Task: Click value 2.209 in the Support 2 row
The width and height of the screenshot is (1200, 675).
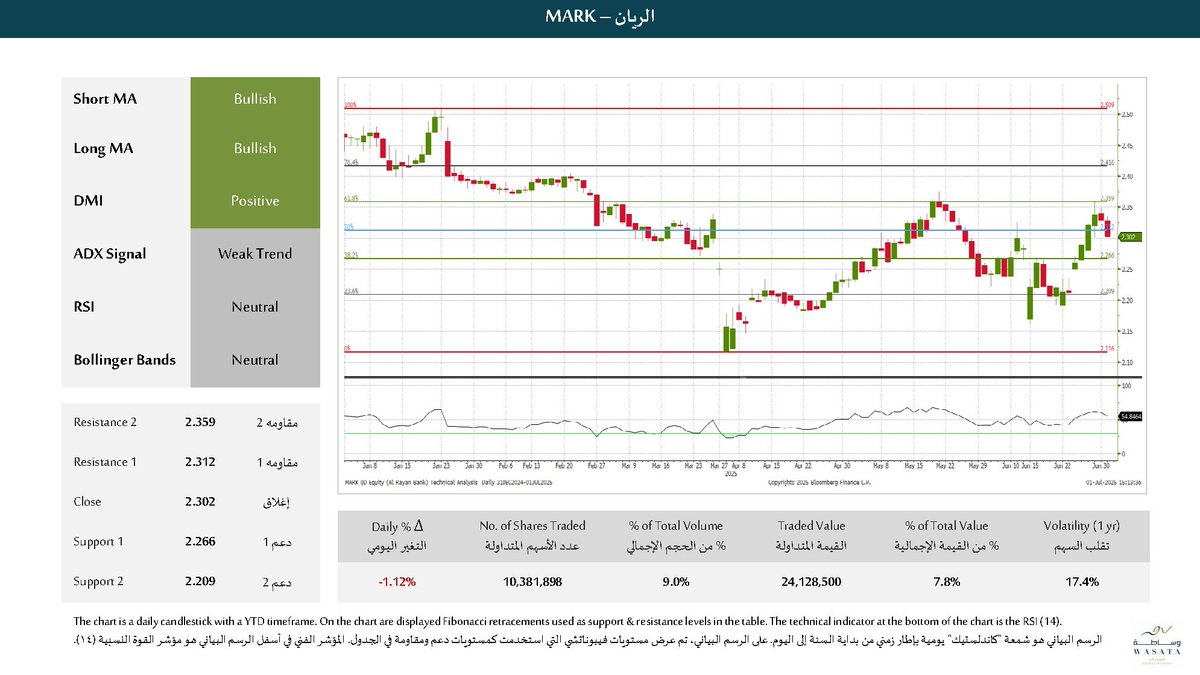Action: click(200, 582)
